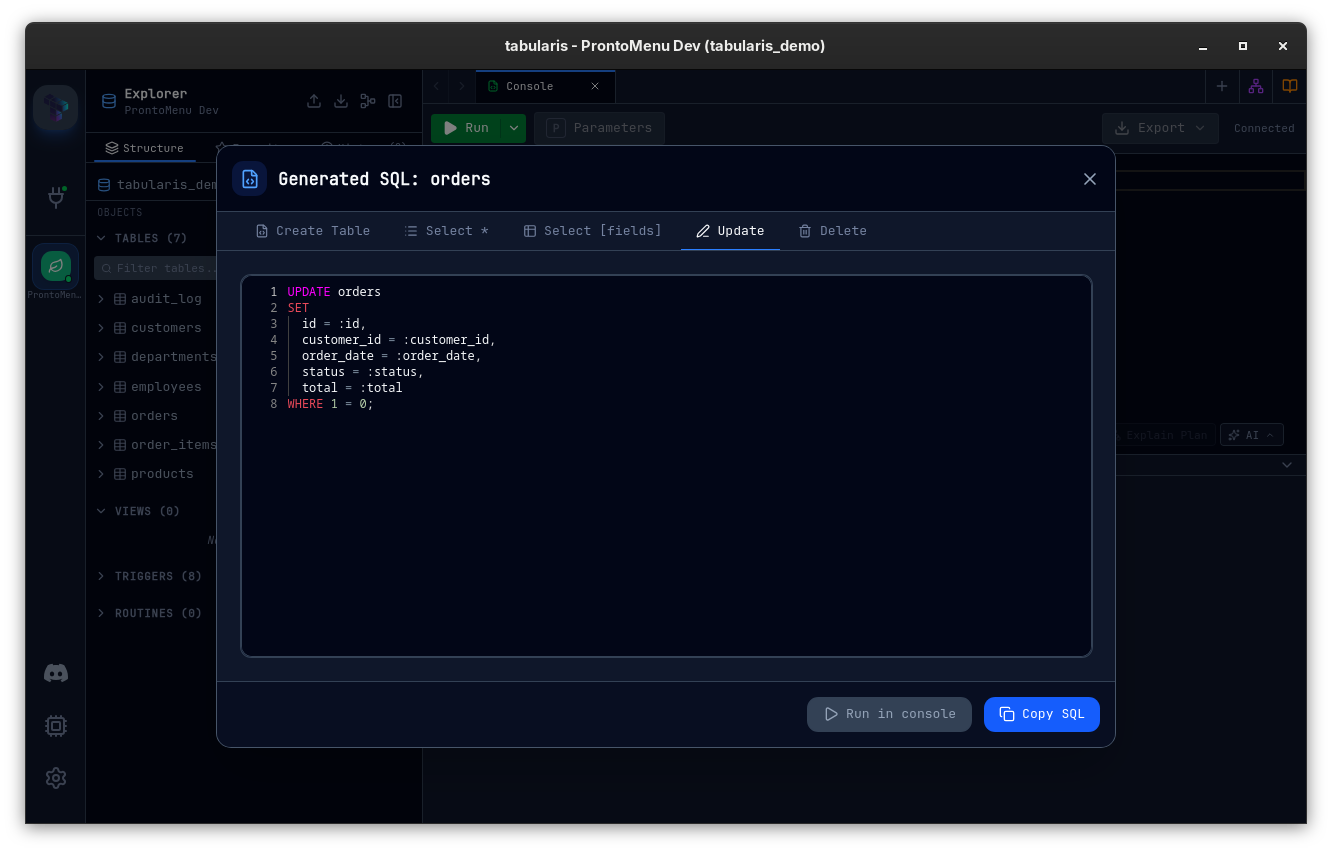Click inside the generated SQL code editor

pyautogui.click(x=666, y=466)
